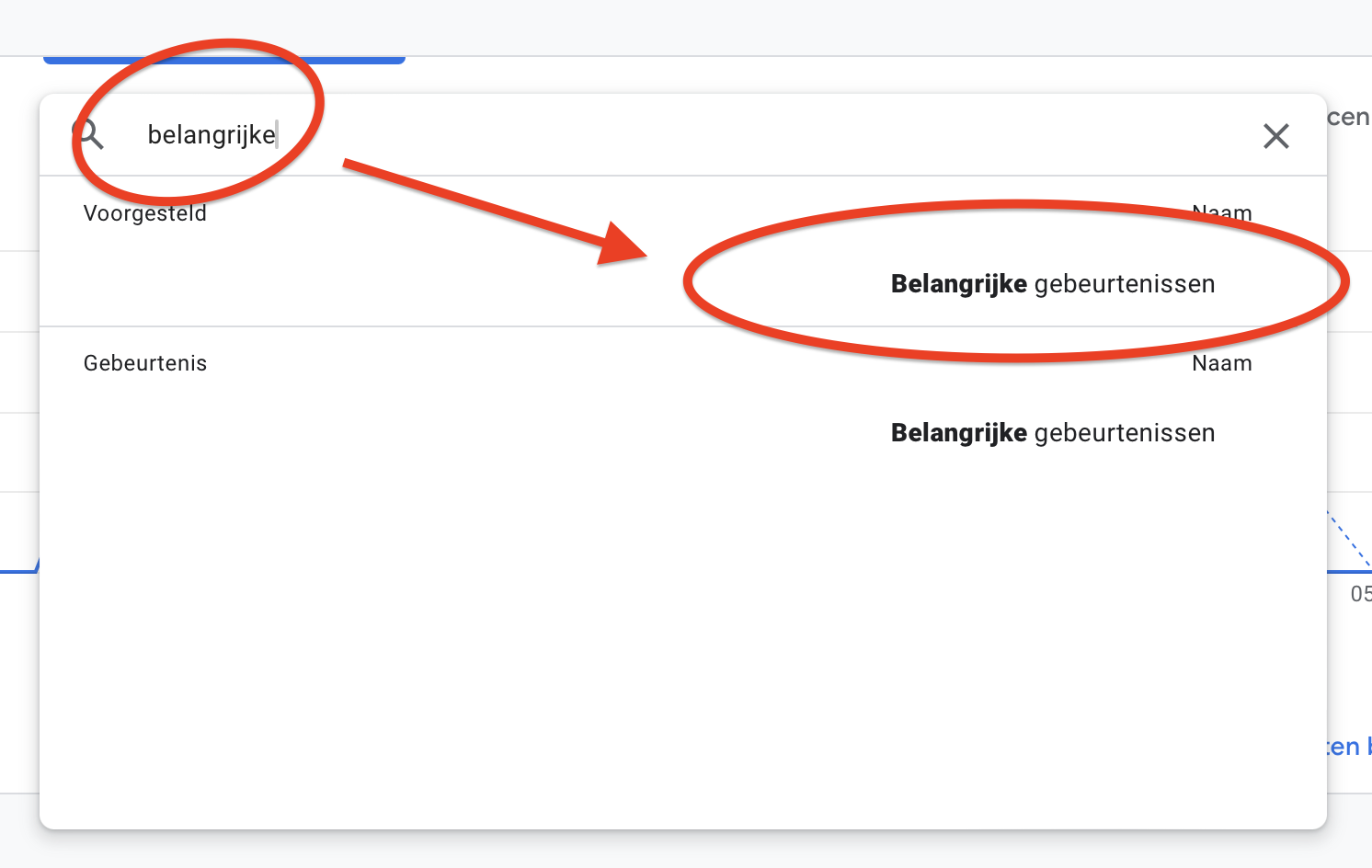Close the search panel with the X

[x=1275, y=136]
